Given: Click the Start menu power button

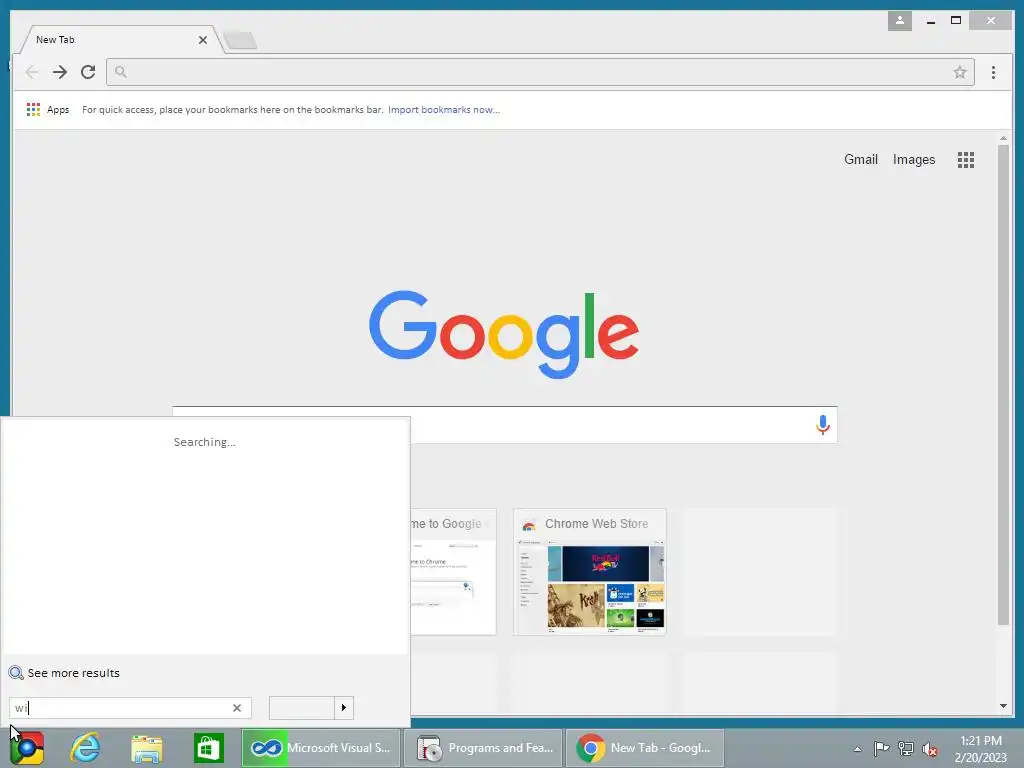Looking at the screenshot, I should (302, 708).
